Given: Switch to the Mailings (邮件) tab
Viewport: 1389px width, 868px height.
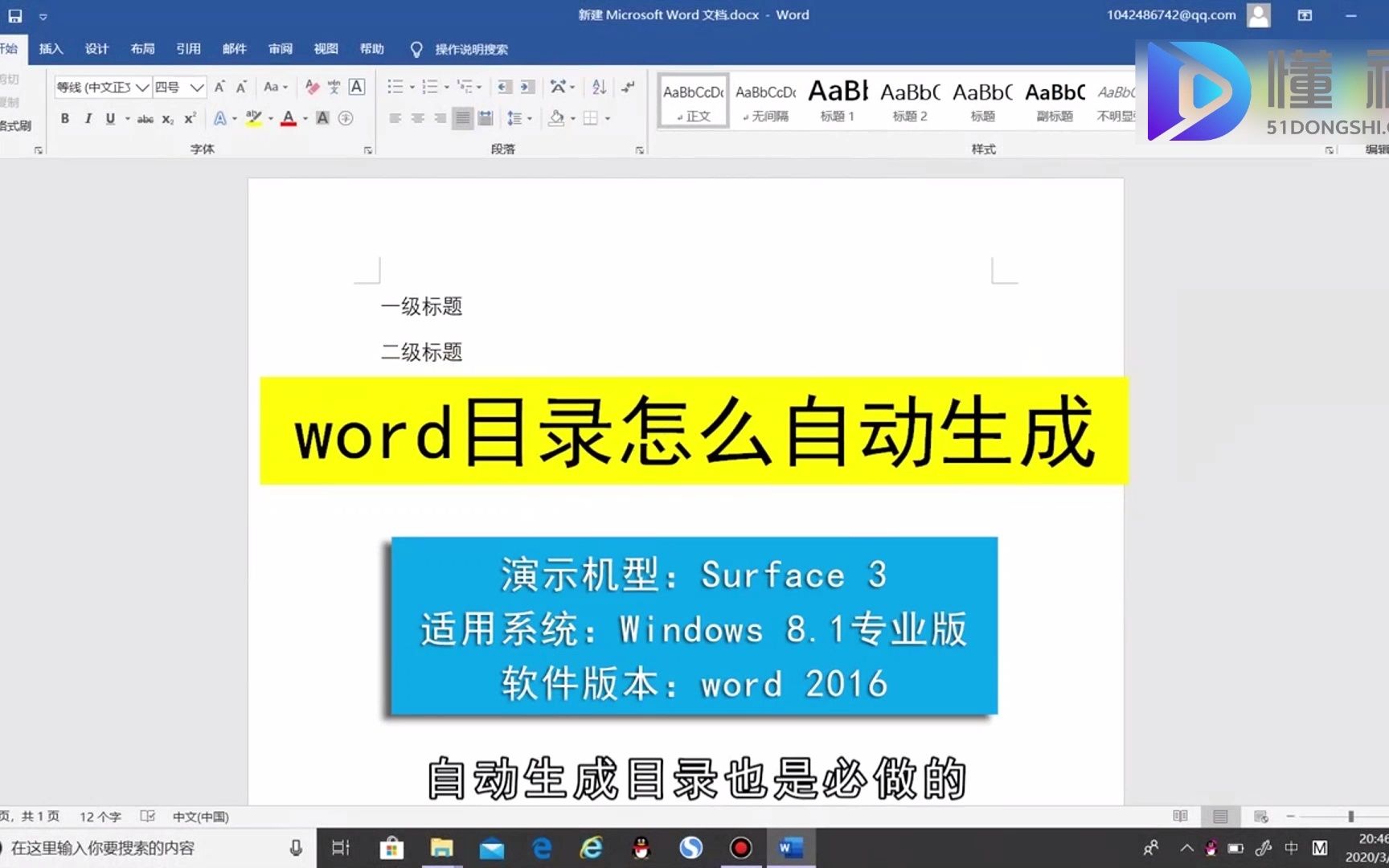Looking at the screenshot, I should (x=234, y=49).
